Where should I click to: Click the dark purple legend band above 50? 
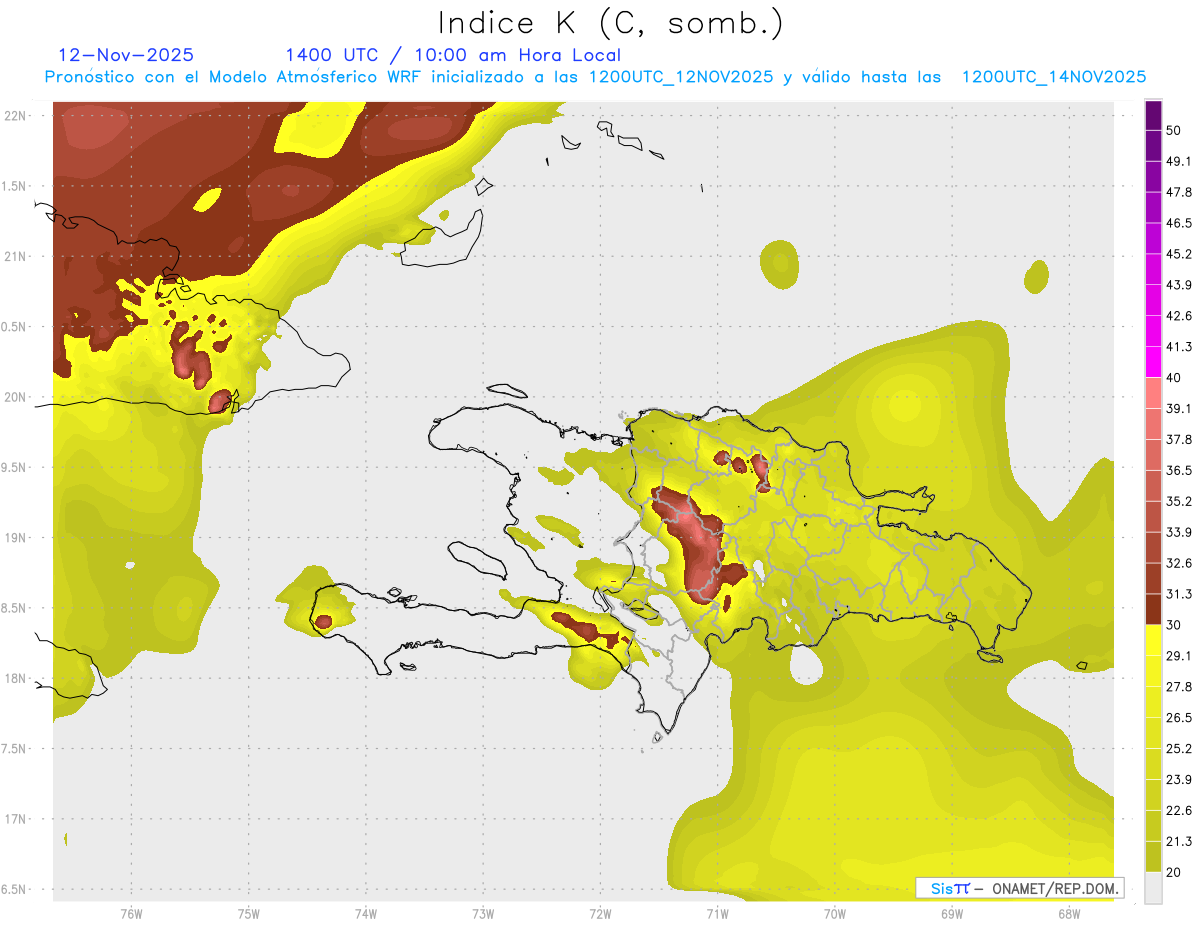(1153, 116)
